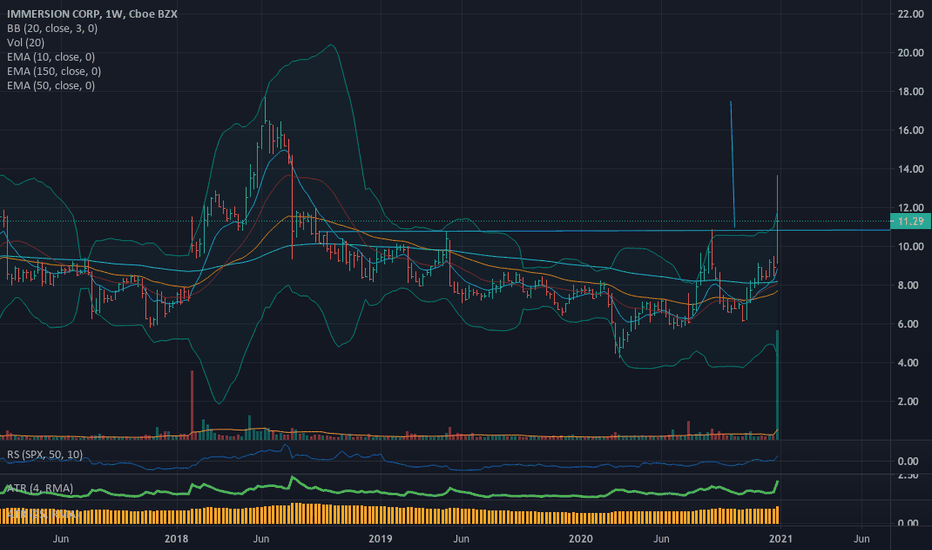Click the 2.00 price axis label
Screen dimensions: 932x550
[908, 401]
